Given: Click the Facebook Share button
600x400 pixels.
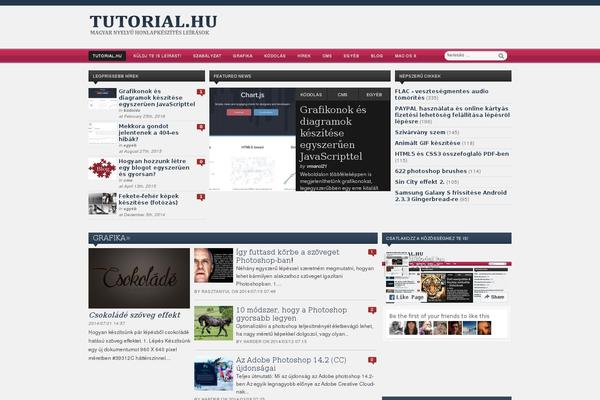Looking at the screenshot, I should tap(494, 297).
